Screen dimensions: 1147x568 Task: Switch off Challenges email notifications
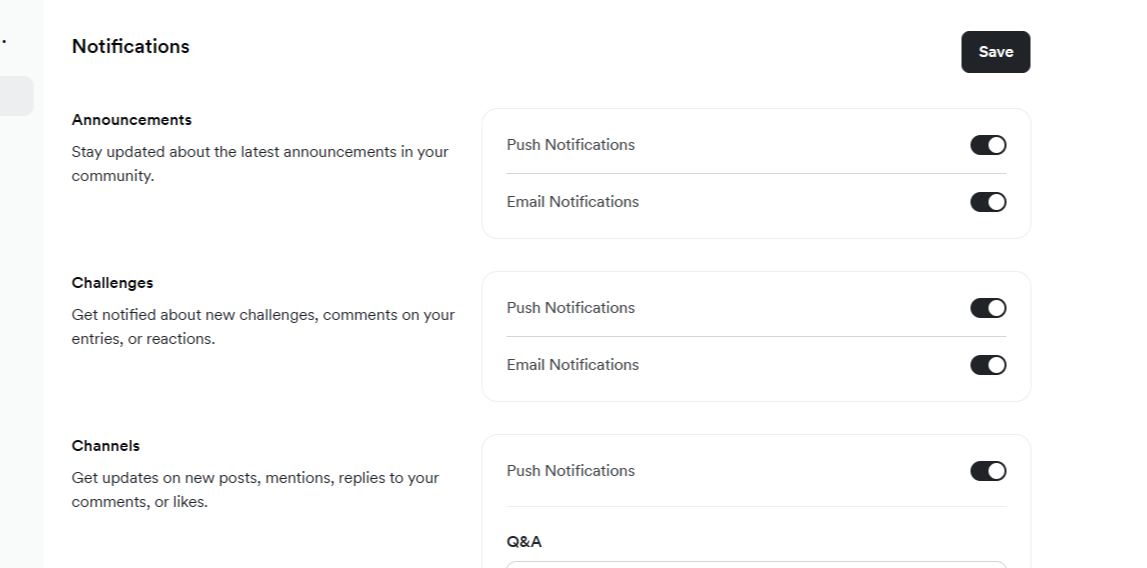tap(988, 365)
